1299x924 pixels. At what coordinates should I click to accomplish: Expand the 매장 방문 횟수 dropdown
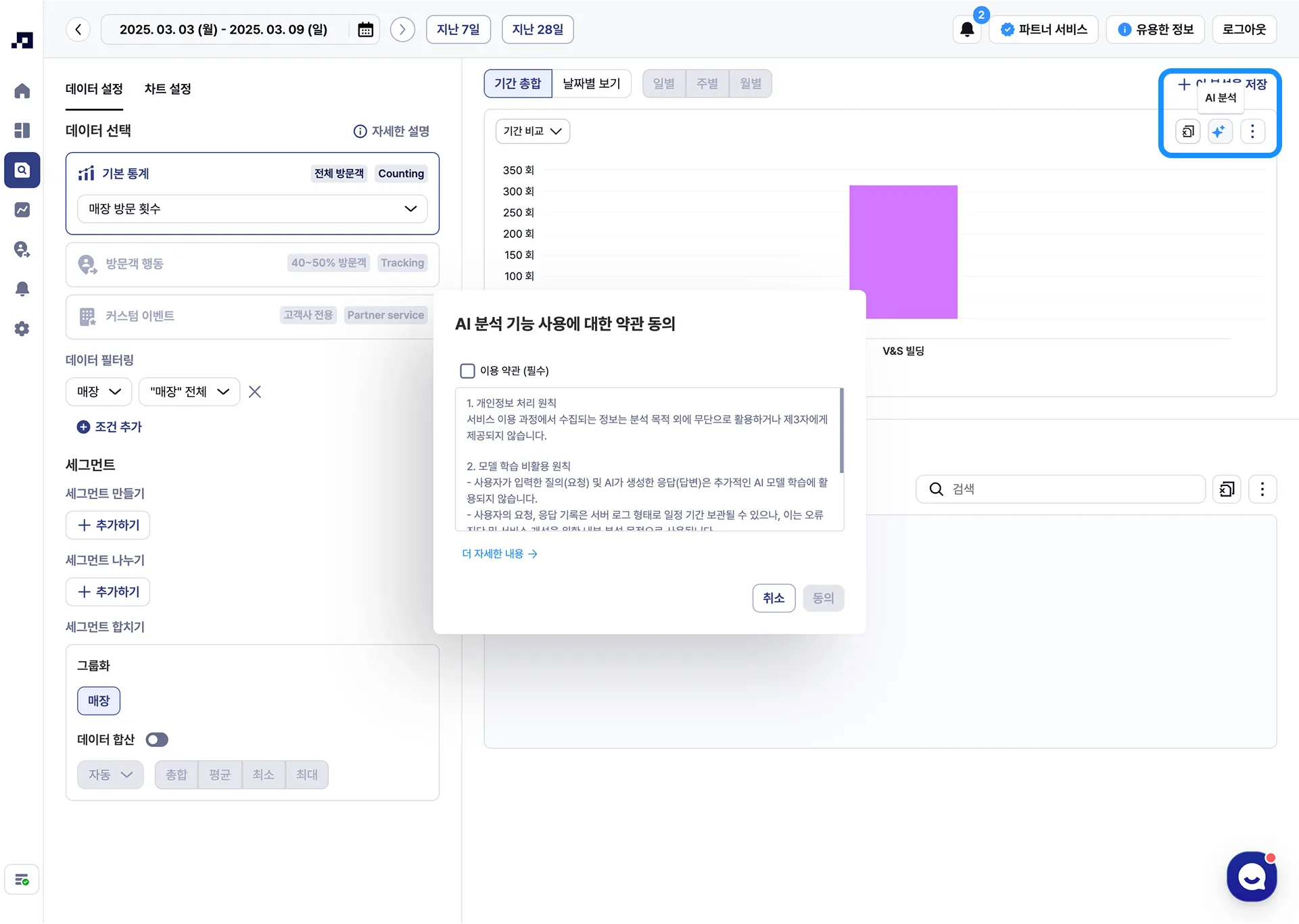click(x=252, y=209)
